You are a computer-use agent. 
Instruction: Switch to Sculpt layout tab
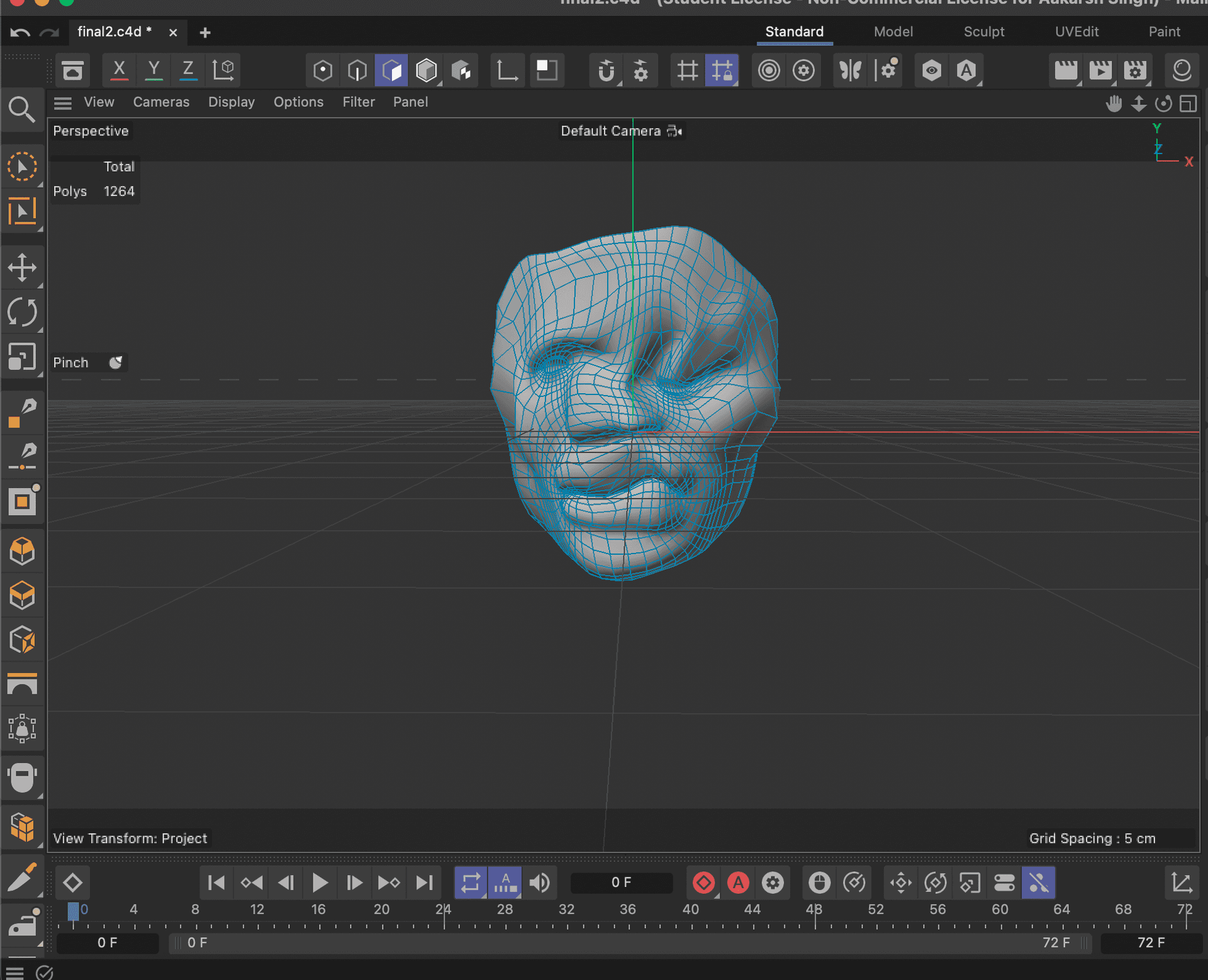[x=984, y=31]
